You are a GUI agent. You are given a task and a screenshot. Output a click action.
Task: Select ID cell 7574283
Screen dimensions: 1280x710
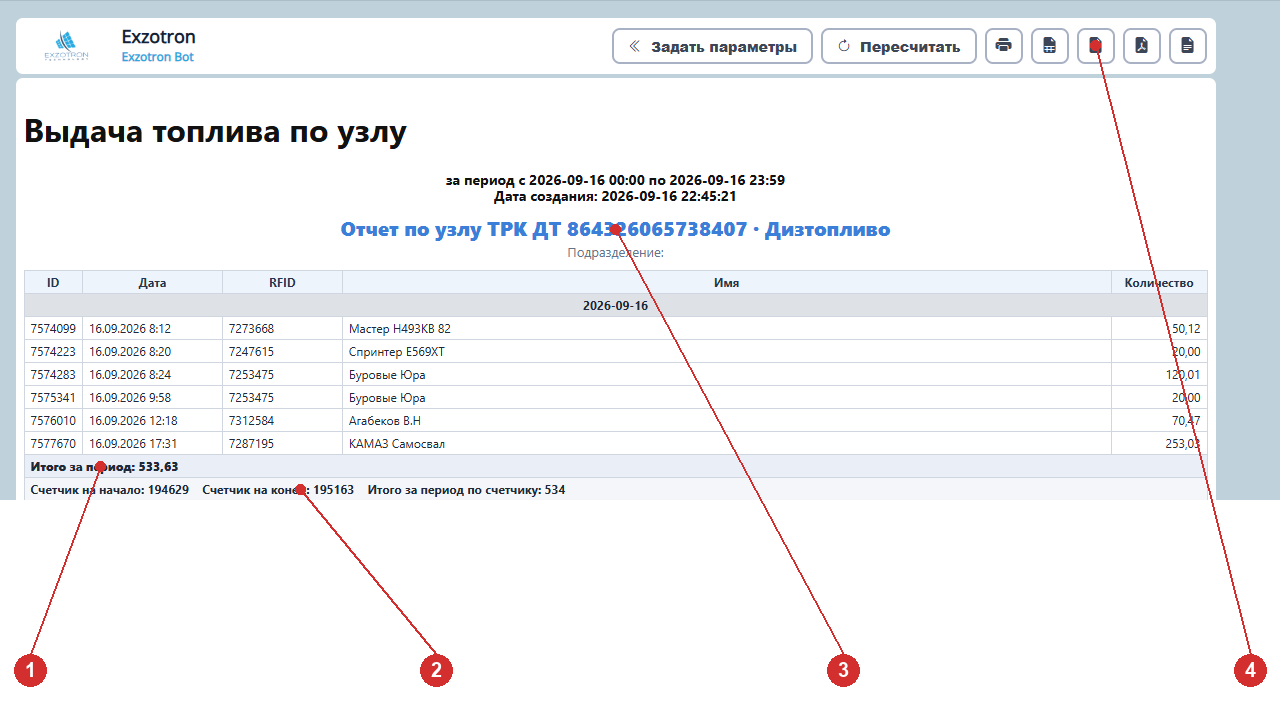[53, 374]
